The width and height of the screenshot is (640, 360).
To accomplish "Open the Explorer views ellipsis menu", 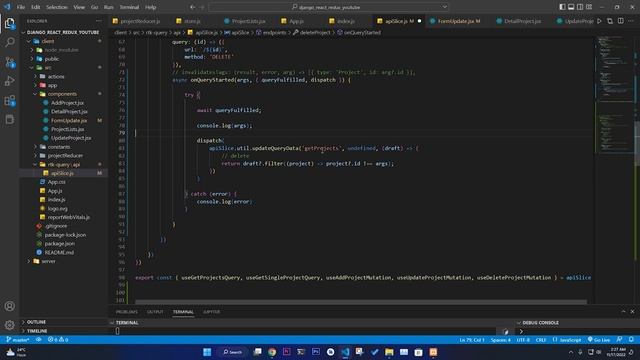I will (99, 21).
